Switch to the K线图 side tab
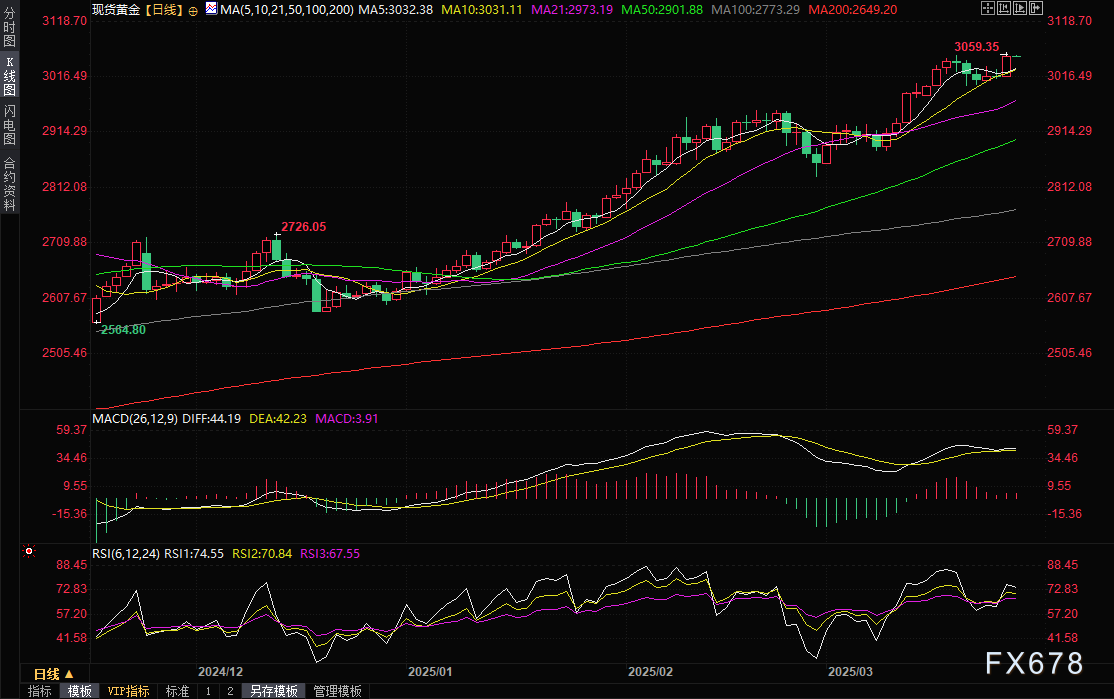The width and height of the screenshot is (1114, 699). [9, 76]
